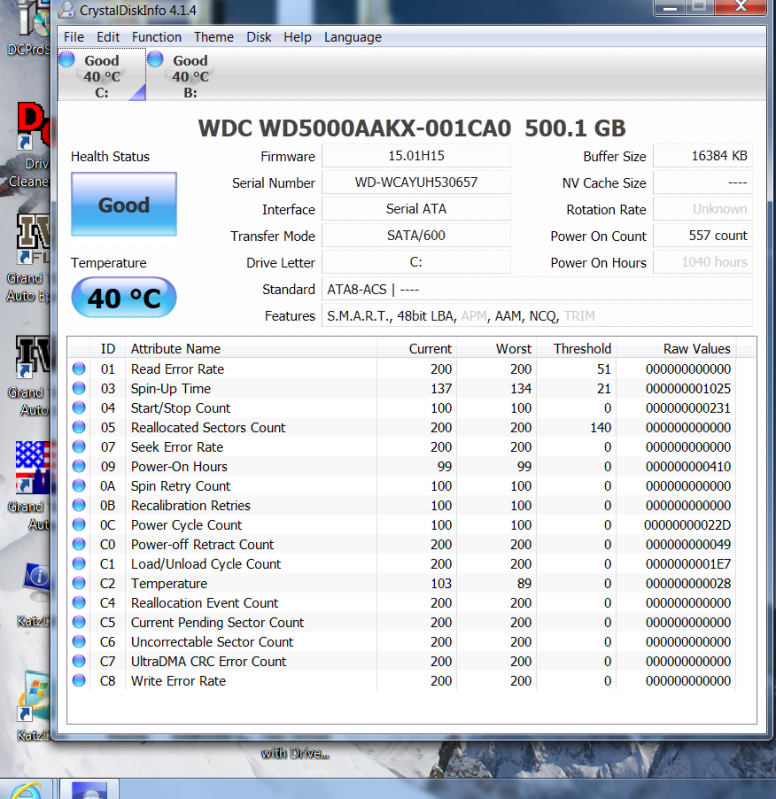Screen dimensions: 776x799
Task: Click the Raw Values column header
Action: (696, 349)
